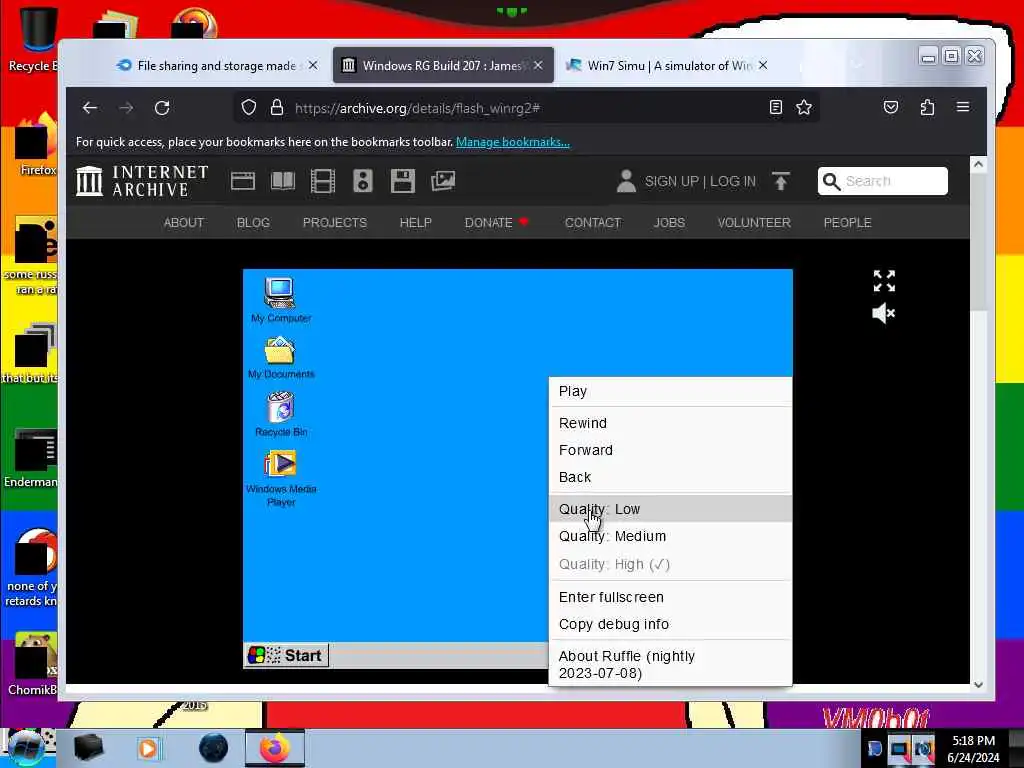Click the user avatar icon
This screenshot has height=768, width=1024.
(626, 181)
